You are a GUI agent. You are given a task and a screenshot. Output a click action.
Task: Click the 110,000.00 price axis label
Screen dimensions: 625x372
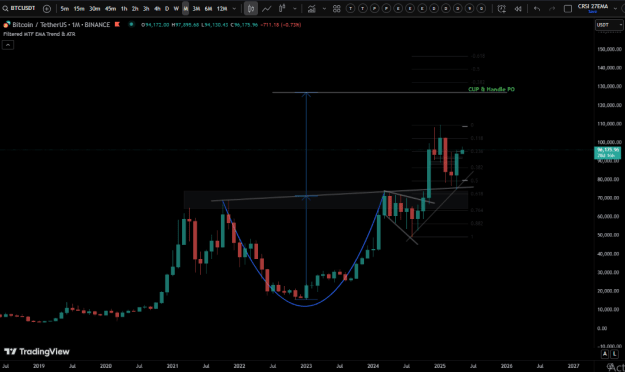point(609,124)
